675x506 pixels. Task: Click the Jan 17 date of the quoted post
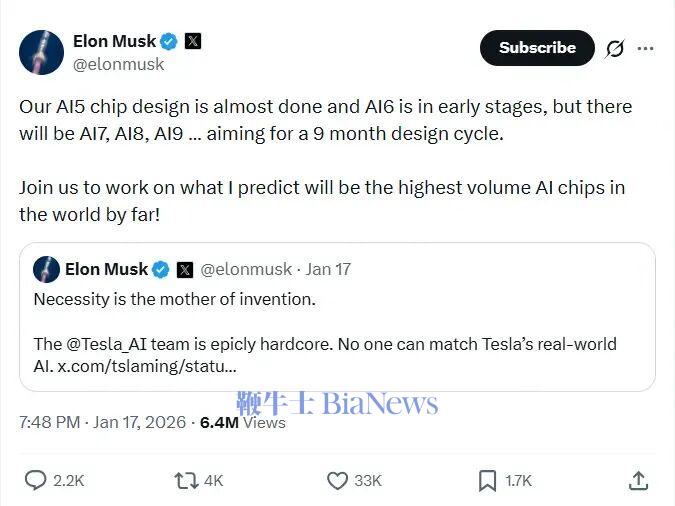(328, 269)
